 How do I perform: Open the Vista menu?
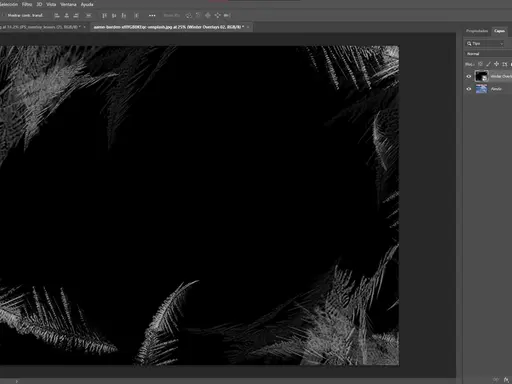[51, 4]
